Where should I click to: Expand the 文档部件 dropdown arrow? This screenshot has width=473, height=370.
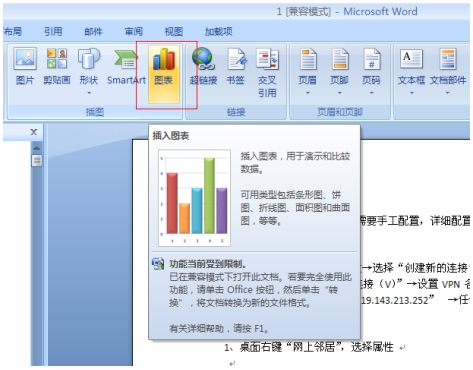click(x=448, y=93)
